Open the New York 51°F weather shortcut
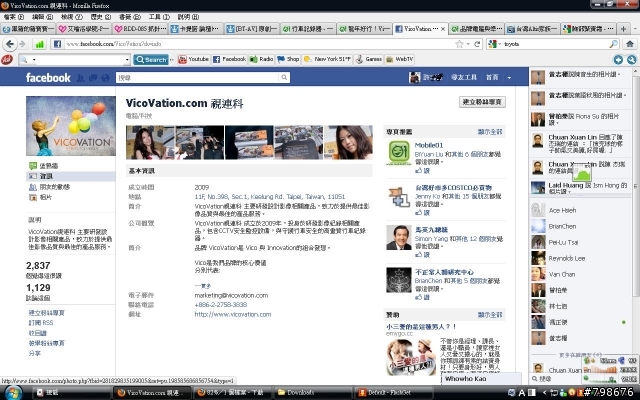 click(x=327, y=59)
